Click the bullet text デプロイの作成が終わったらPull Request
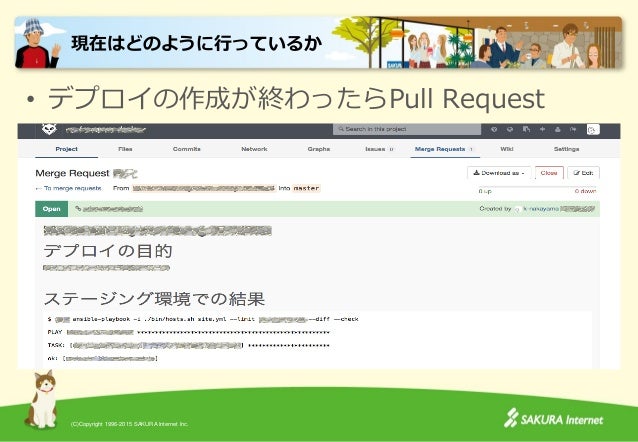The height and width of the screenshot is (442, 638). click(296, 98)
